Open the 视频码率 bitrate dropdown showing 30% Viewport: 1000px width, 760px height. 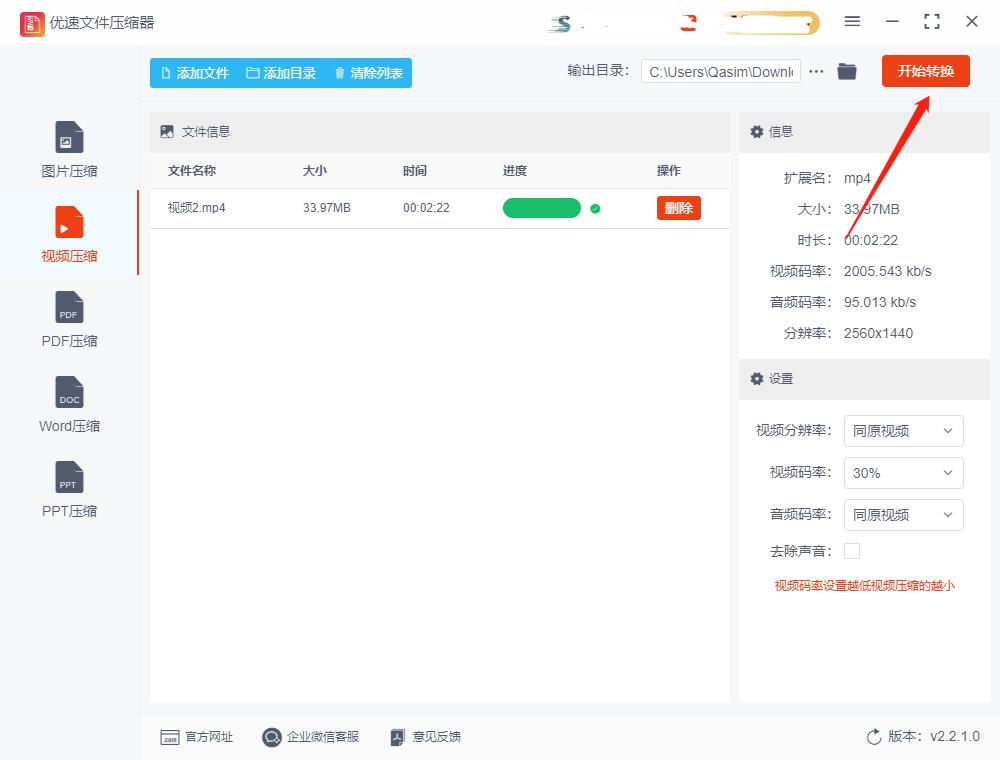click(903, 473)
